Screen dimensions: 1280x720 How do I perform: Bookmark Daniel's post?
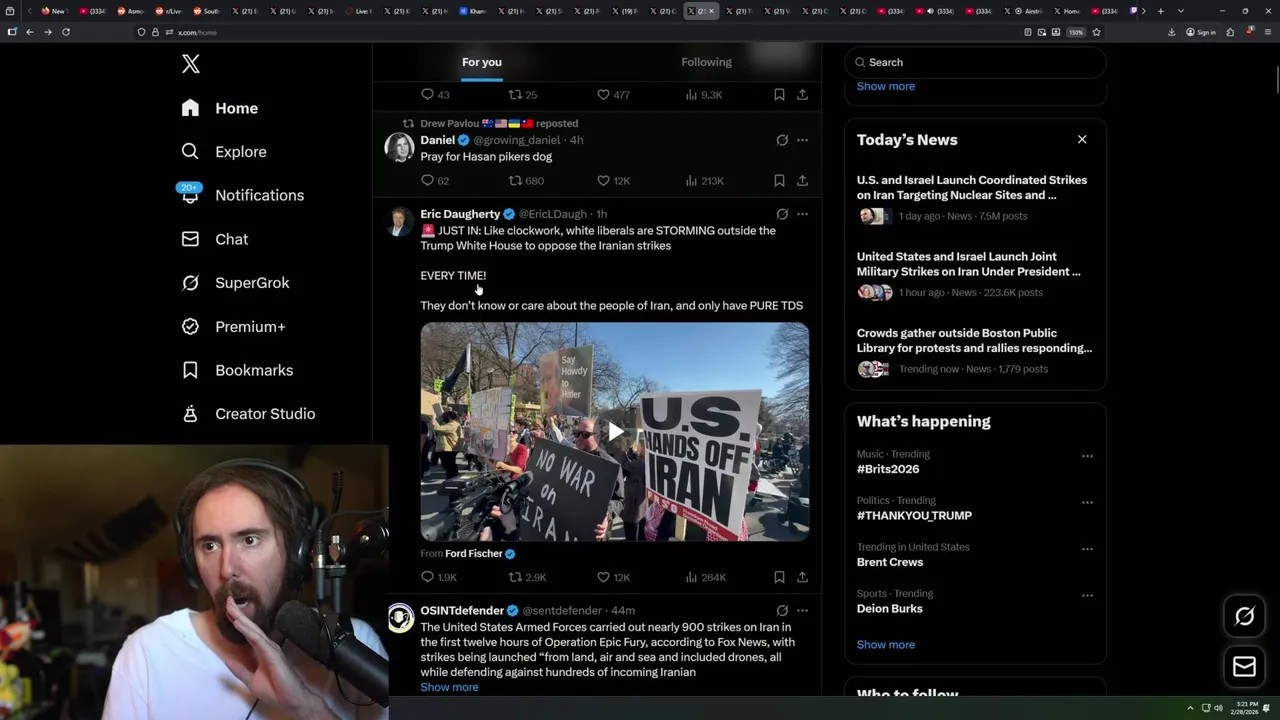click(779, 181)
